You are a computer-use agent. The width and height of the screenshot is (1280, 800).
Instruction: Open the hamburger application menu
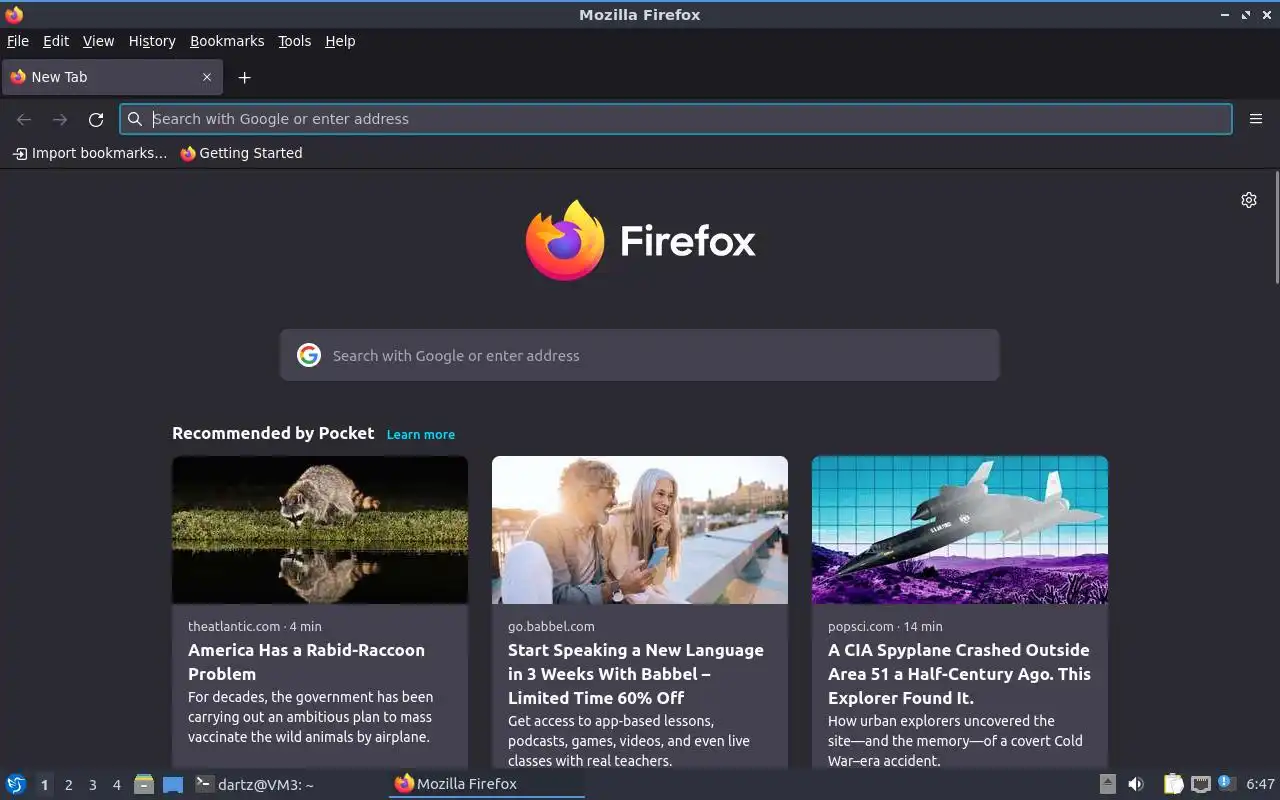[1256, 119]
